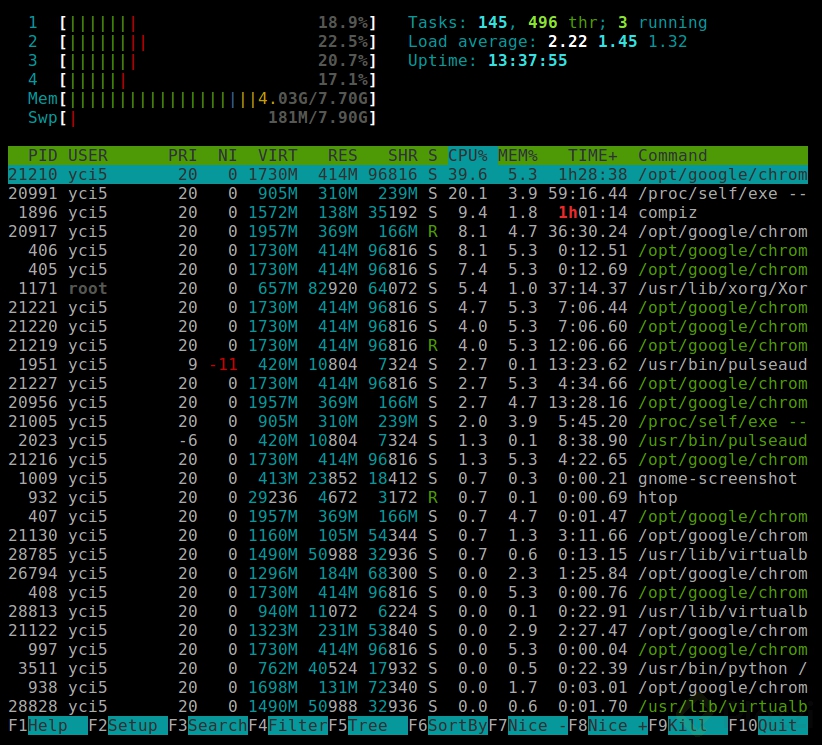Select the process with PID 21130
Screen dimensions: 822x745
tap(408, 536)
